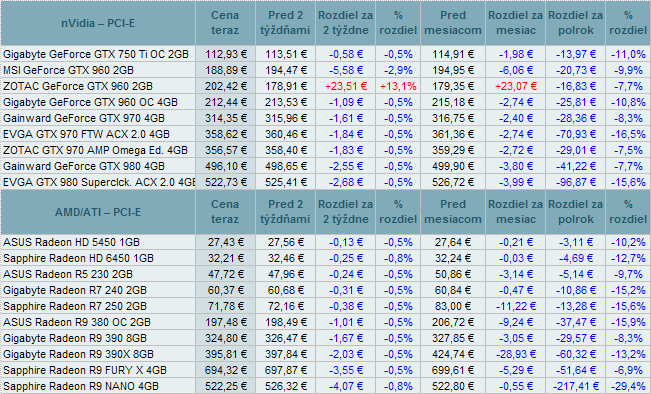Viewport: 651px width, 394px height.
Task: Select Gigabyte GeForce GTX 750 Ti OC 2GB row
Action: click(x=326, y=54)
